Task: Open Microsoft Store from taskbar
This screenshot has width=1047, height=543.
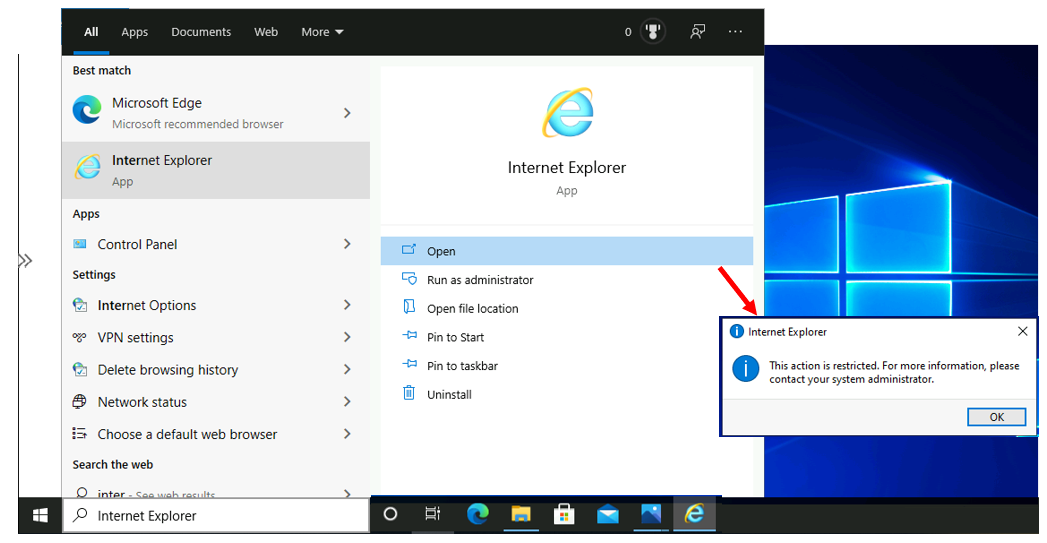Action: coord(564,514)
